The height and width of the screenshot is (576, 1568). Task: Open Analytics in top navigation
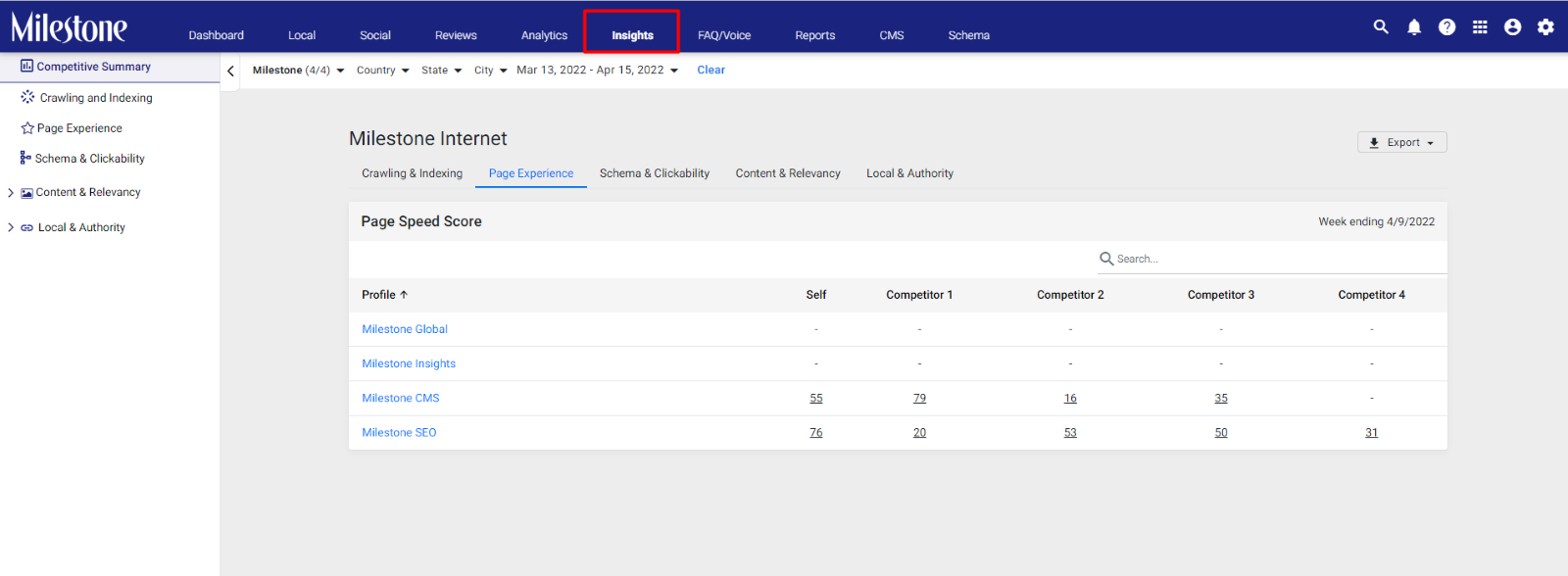coord(544,35)
